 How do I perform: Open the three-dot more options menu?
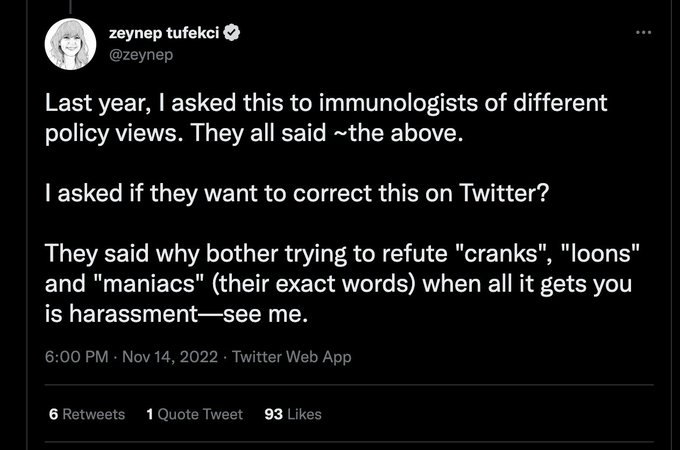[643, 33]
